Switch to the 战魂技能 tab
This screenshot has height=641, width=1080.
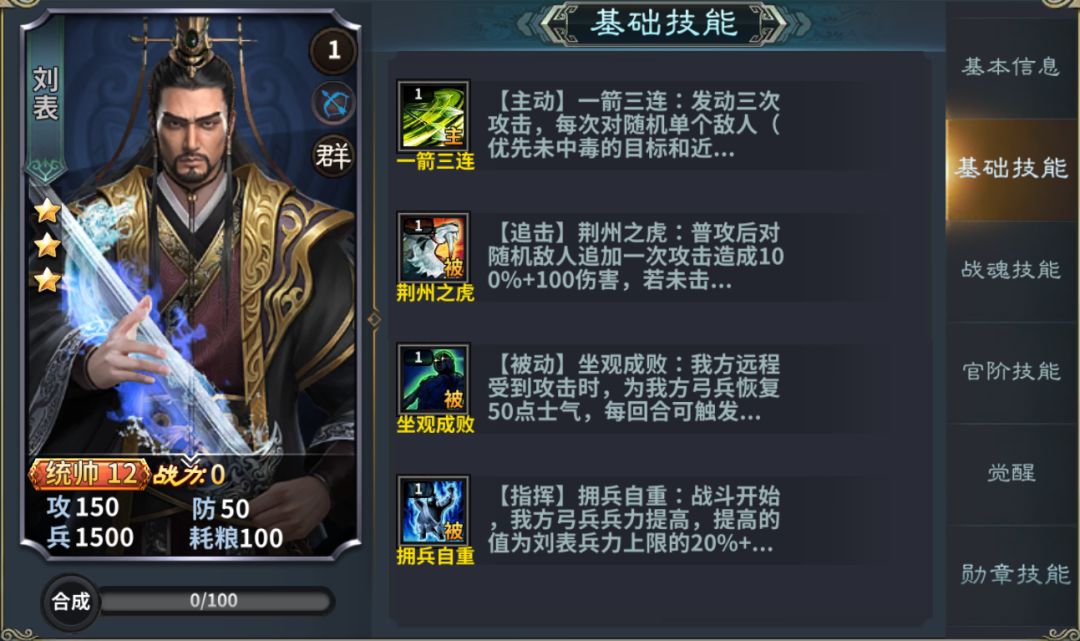1010,270
